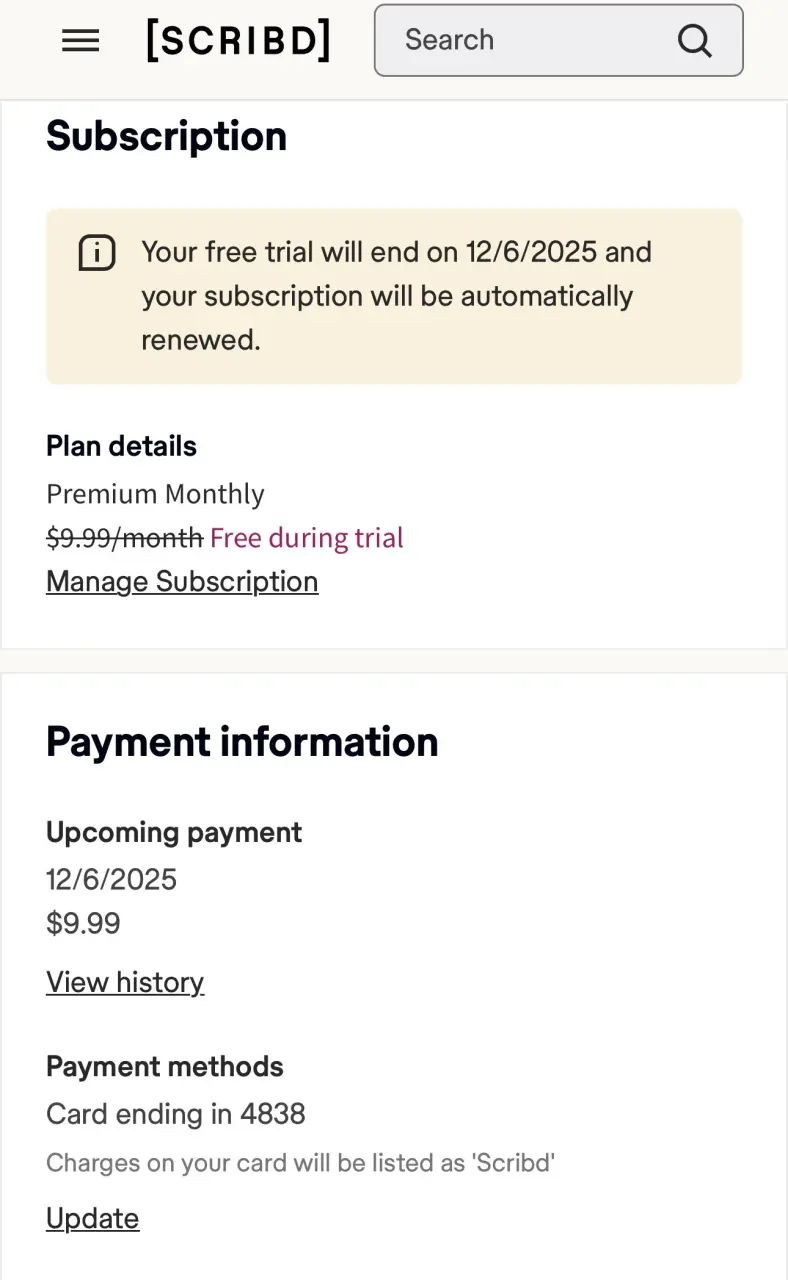788x1280 pixels.
Task: Select the Payment information heading
Action: 242,742
